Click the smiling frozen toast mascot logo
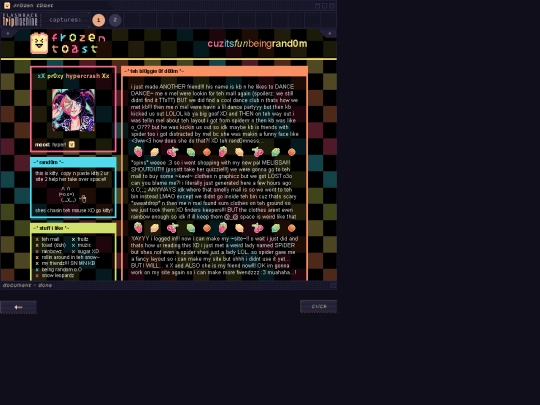The height and width of the screenshot is (405, 540). 39,43
